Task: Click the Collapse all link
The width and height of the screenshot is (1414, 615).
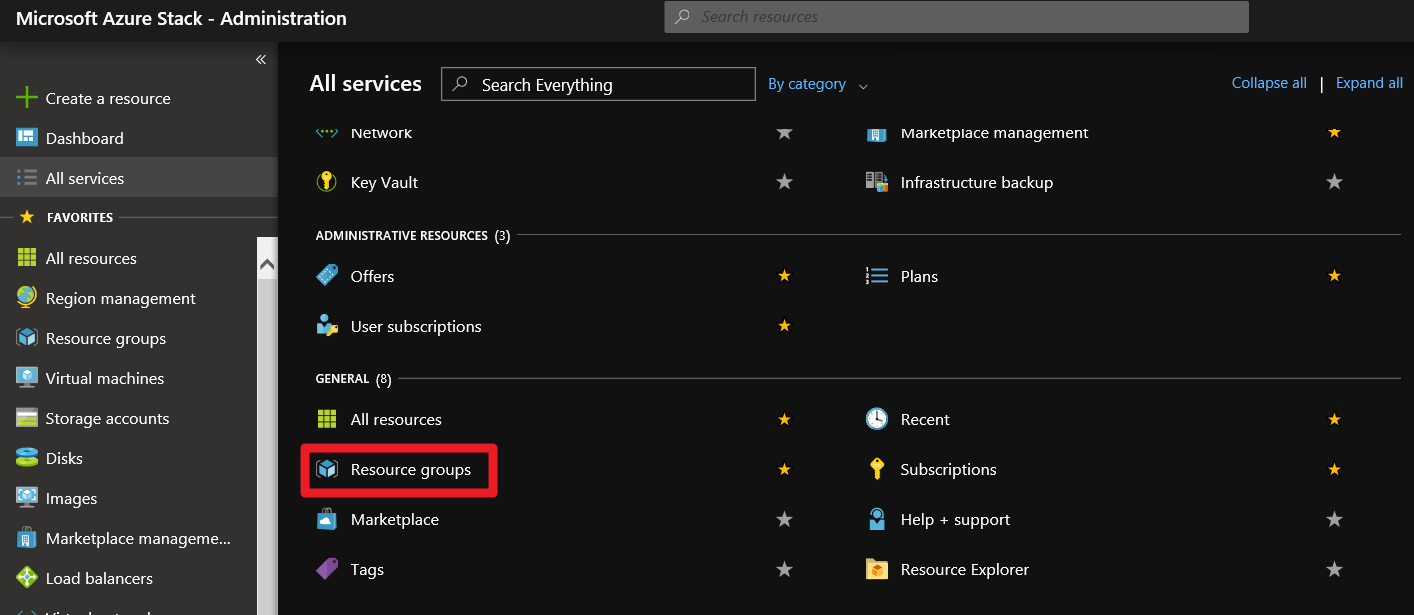Action: 1269,83
